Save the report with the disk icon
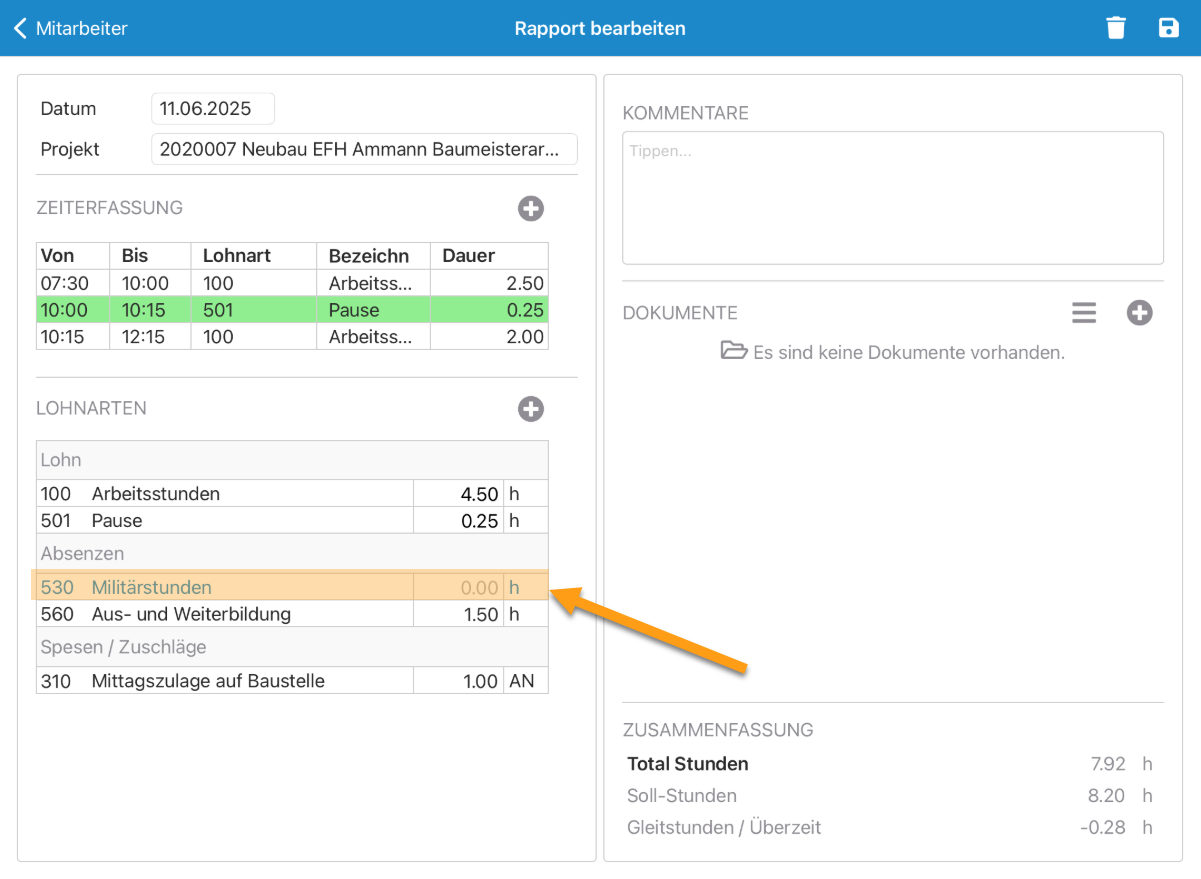Screen dimensions: 1201x879 1168,28
